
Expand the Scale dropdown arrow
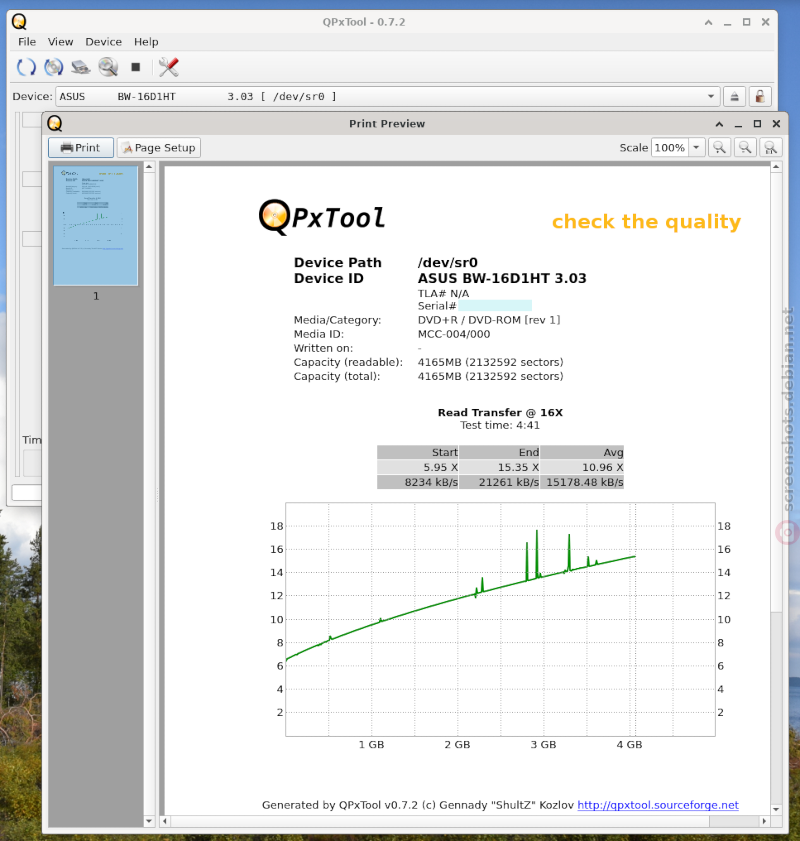coord(696,147)
